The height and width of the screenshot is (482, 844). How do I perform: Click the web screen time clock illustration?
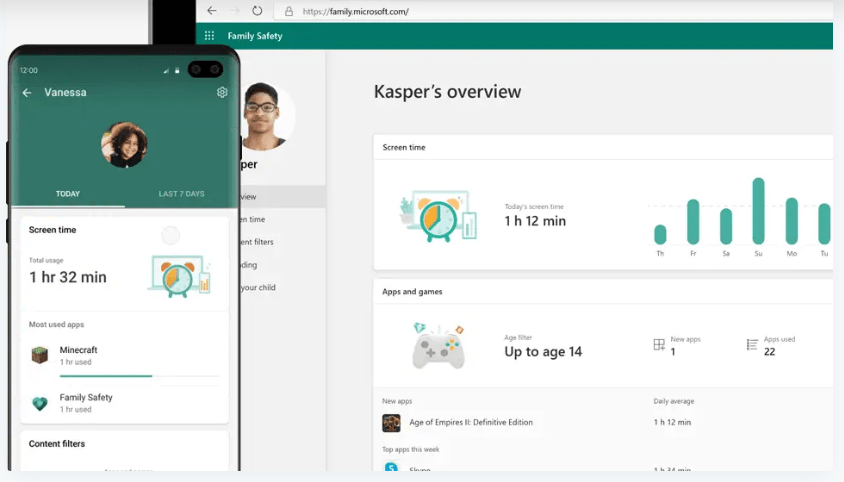(438, 215)
